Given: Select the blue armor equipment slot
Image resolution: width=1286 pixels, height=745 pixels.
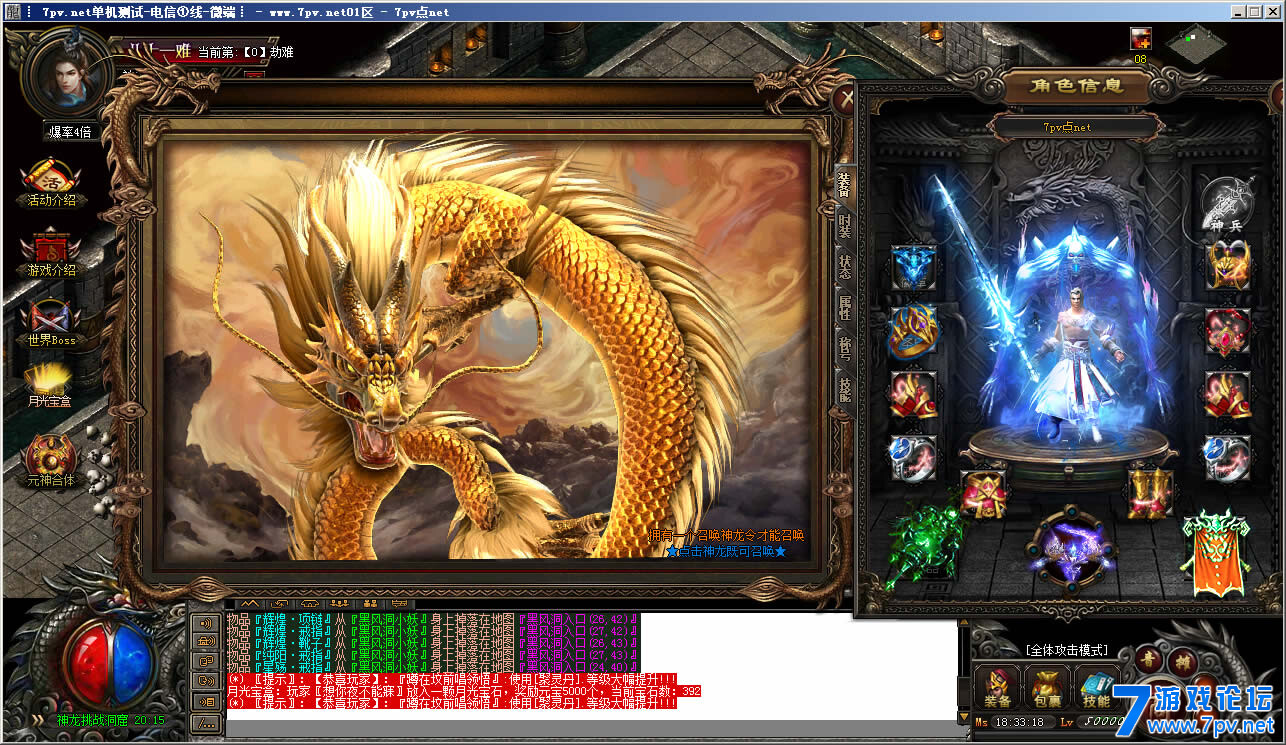Looking at the screenshot, I should 914,267.
